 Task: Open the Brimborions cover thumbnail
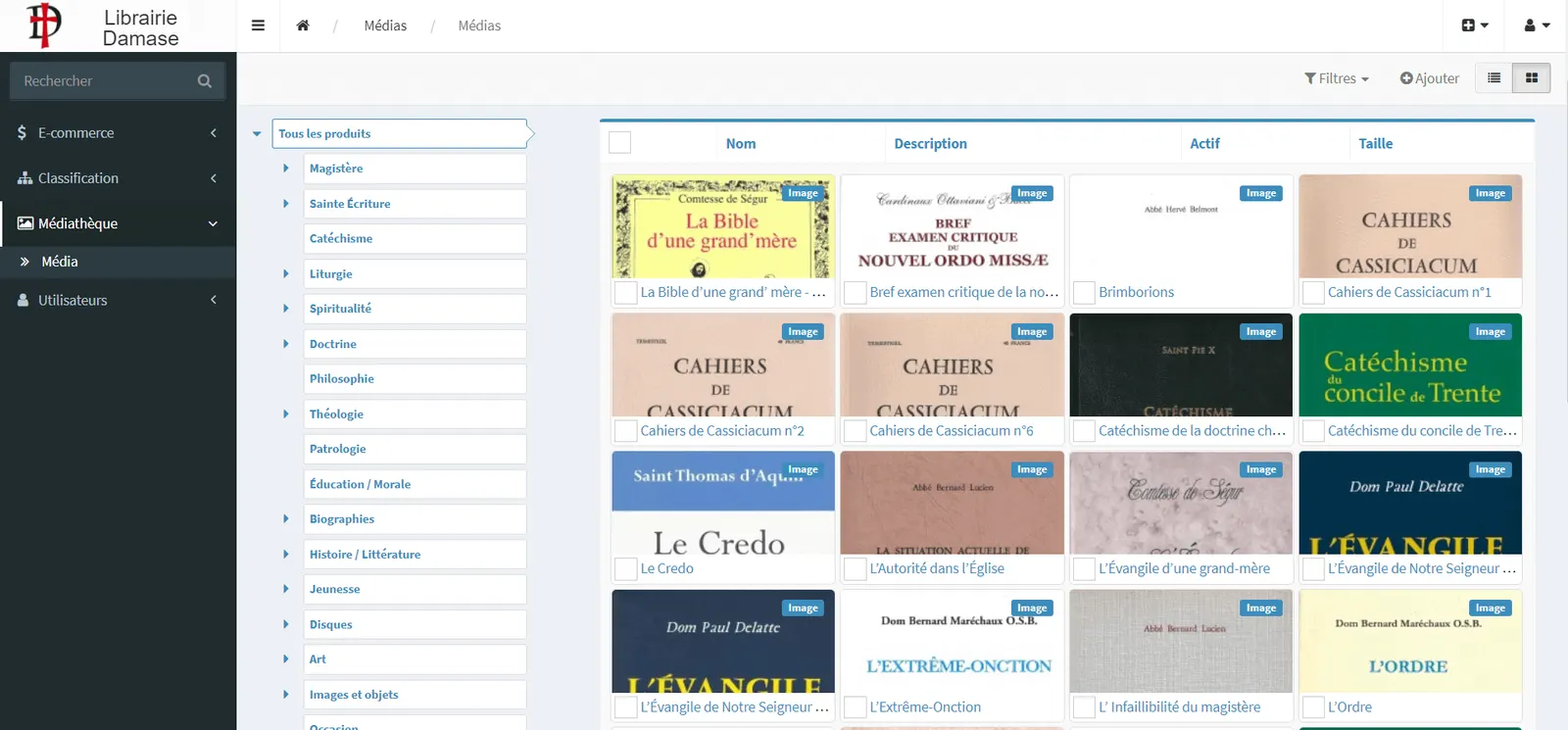pos(1181,226)
